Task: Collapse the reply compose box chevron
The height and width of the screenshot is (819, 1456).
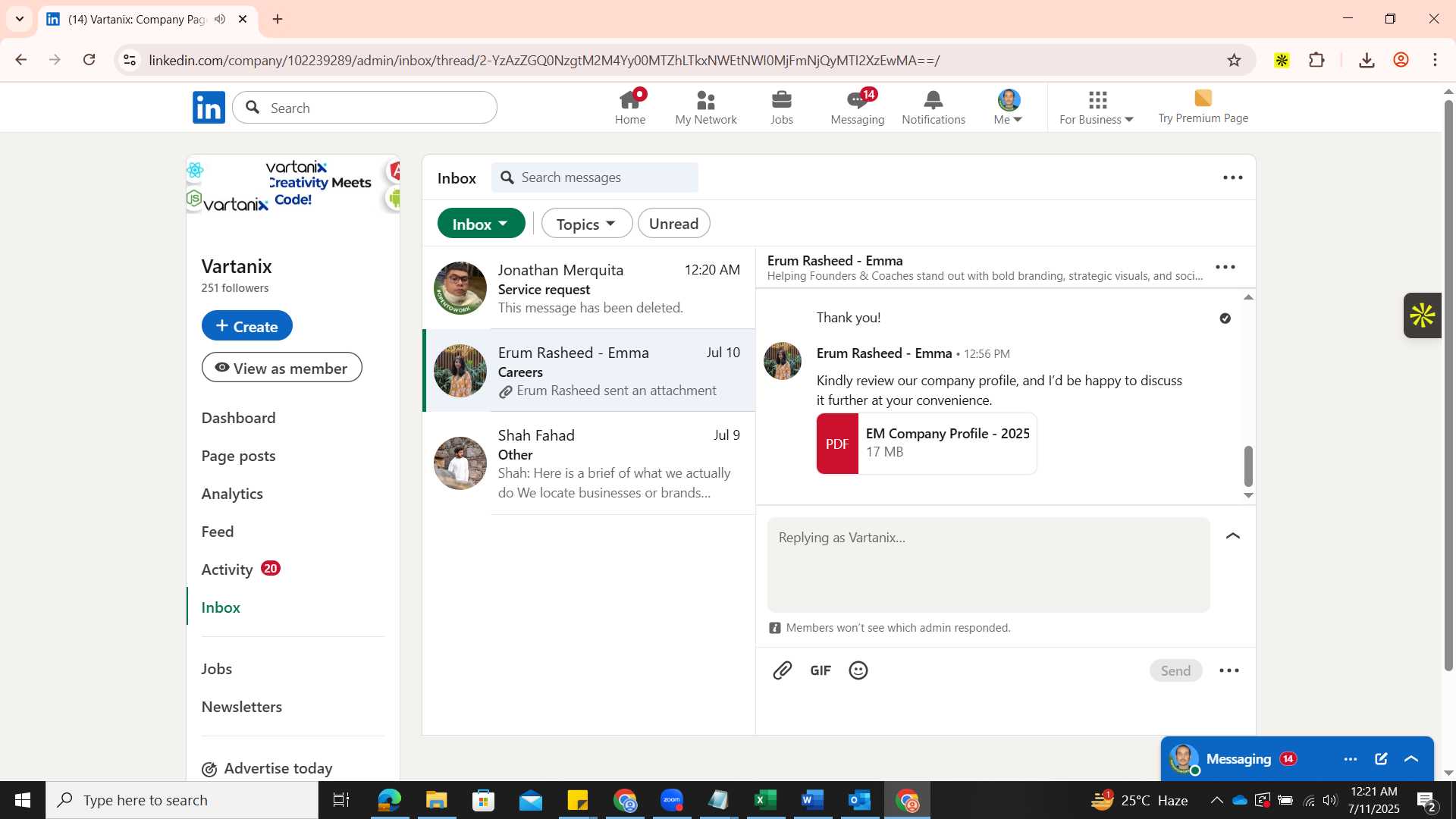Action: pos(1233,536)
